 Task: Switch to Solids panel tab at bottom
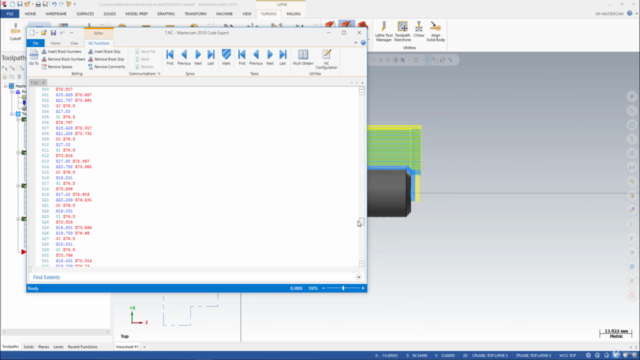(x=29, y=347)
